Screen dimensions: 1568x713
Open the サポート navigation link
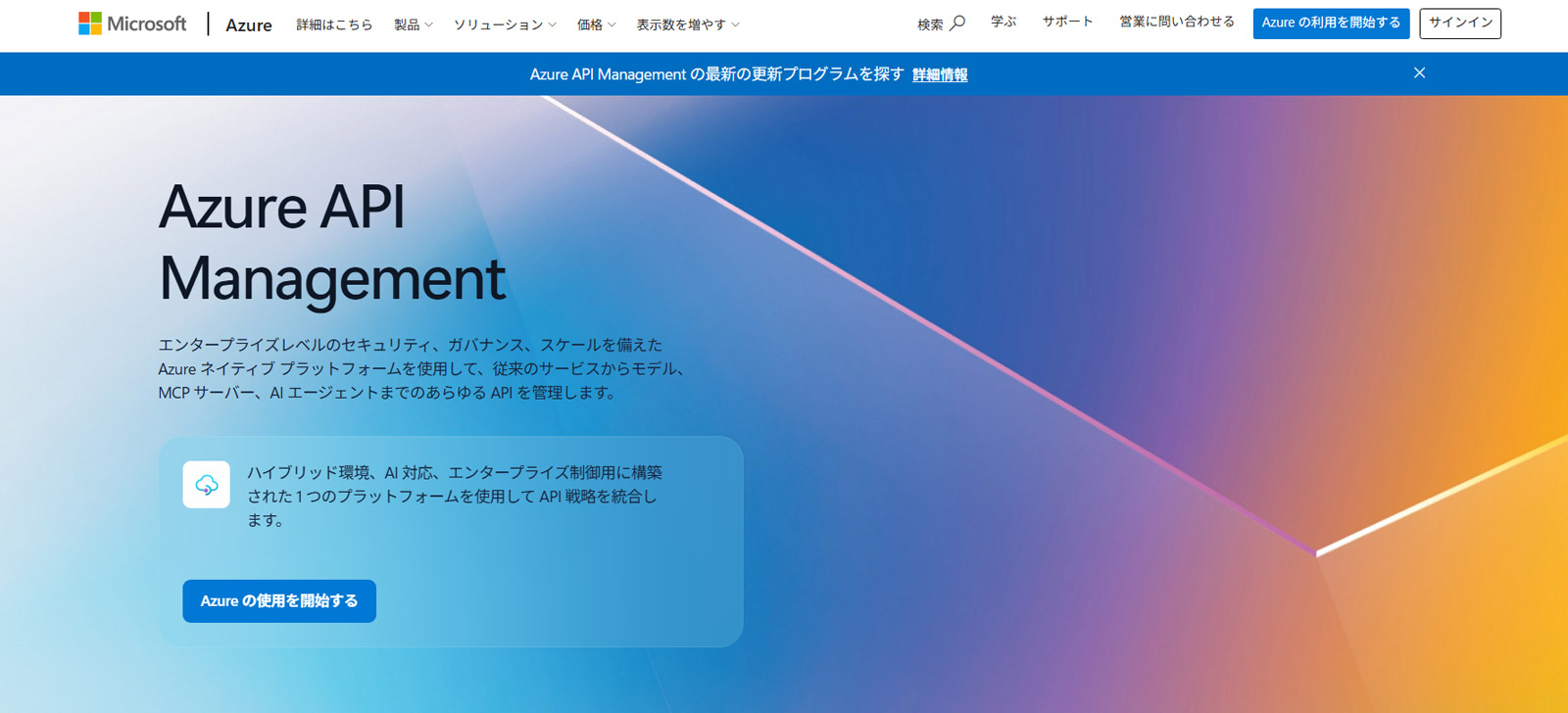1067,22
